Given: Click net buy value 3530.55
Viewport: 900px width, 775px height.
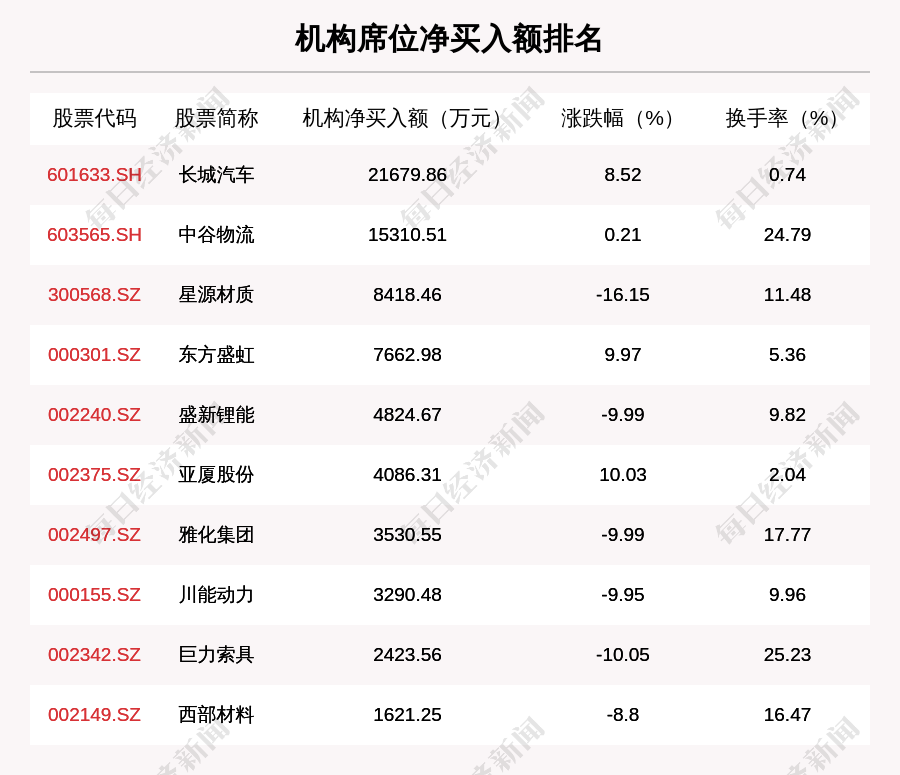Looking at the screenshot, I should (x=407, y=534).
